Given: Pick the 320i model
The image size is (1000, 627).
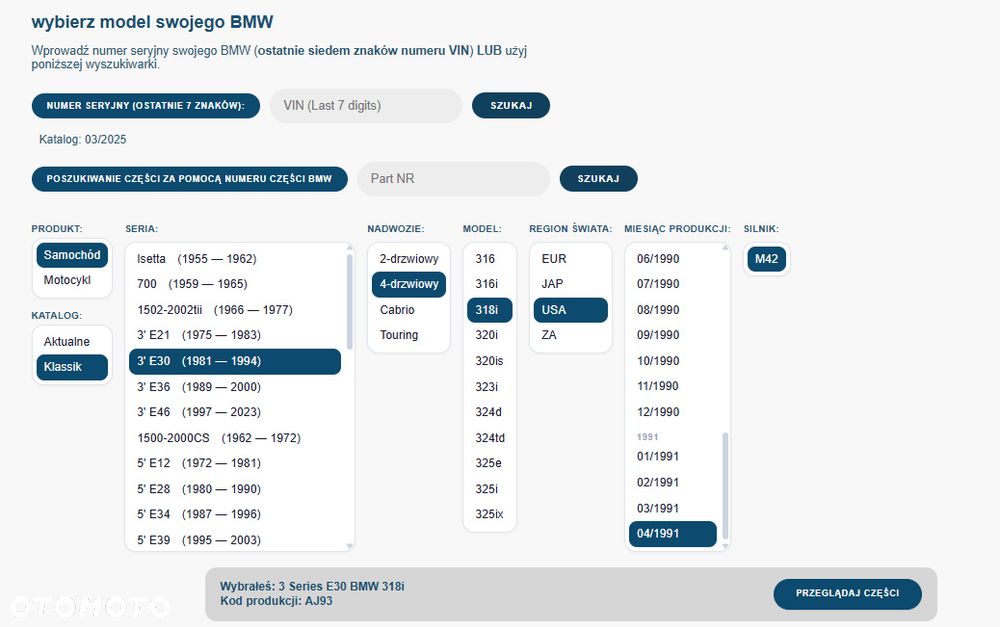Looking at the screenshot, I should point(489,335).
